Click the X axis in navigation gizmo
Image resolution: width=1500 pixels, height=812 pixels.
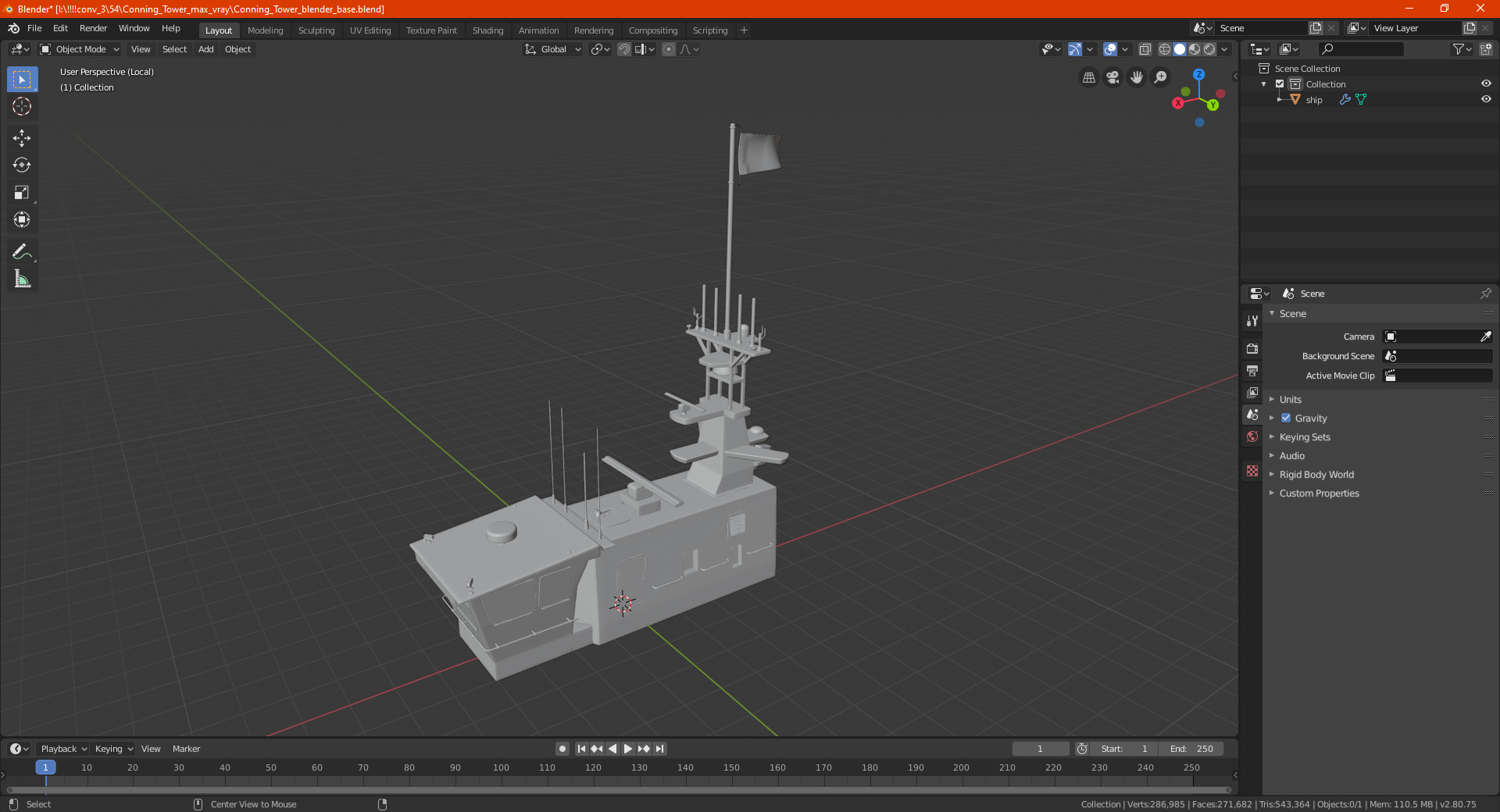point(1178,103)
